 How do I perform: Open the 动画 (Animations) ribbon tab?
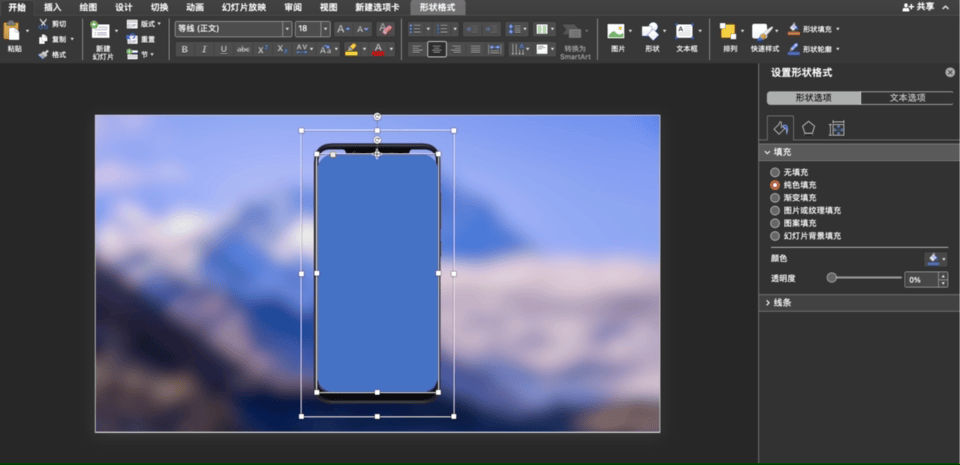[194, 7]
